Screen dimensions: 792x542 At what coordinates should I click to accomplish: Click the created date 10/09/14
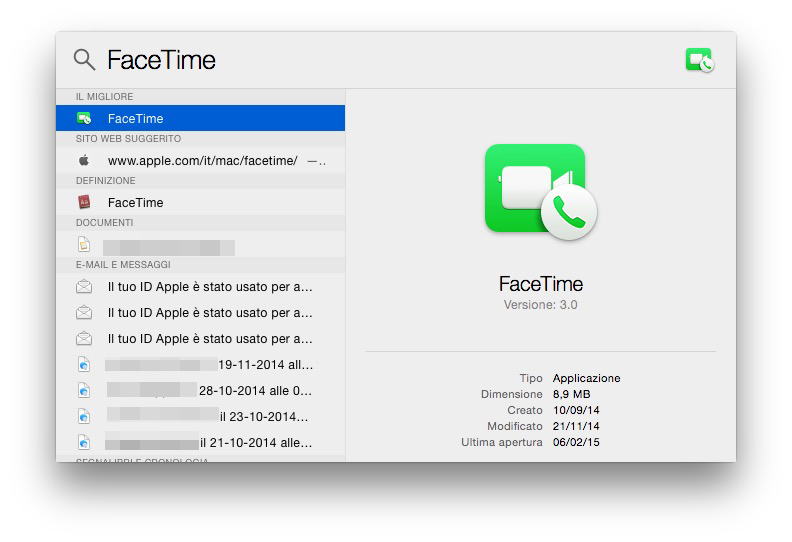click(x=576, y=410)
